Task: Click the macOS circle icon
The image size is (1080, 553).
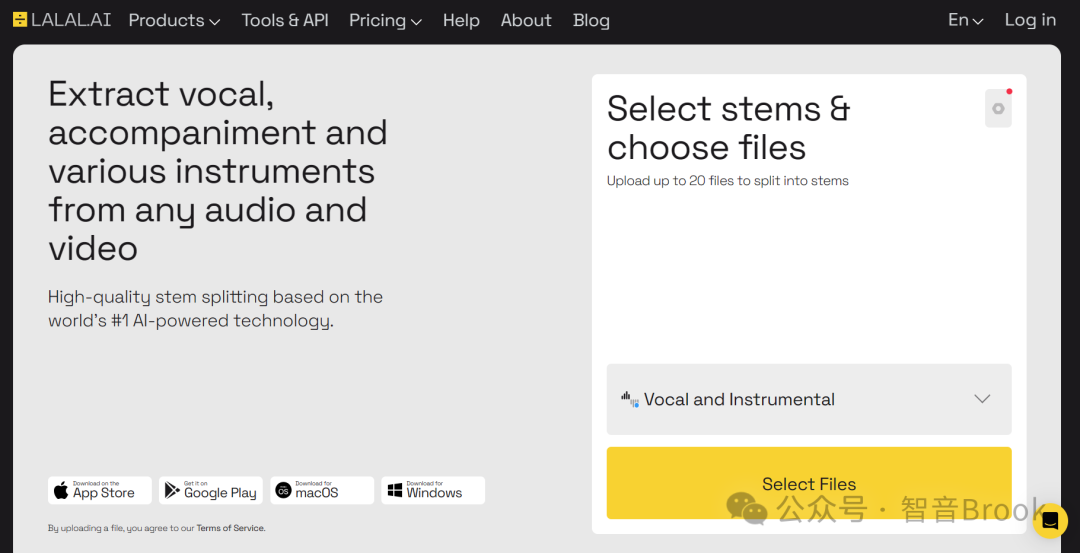Action: 283,490
